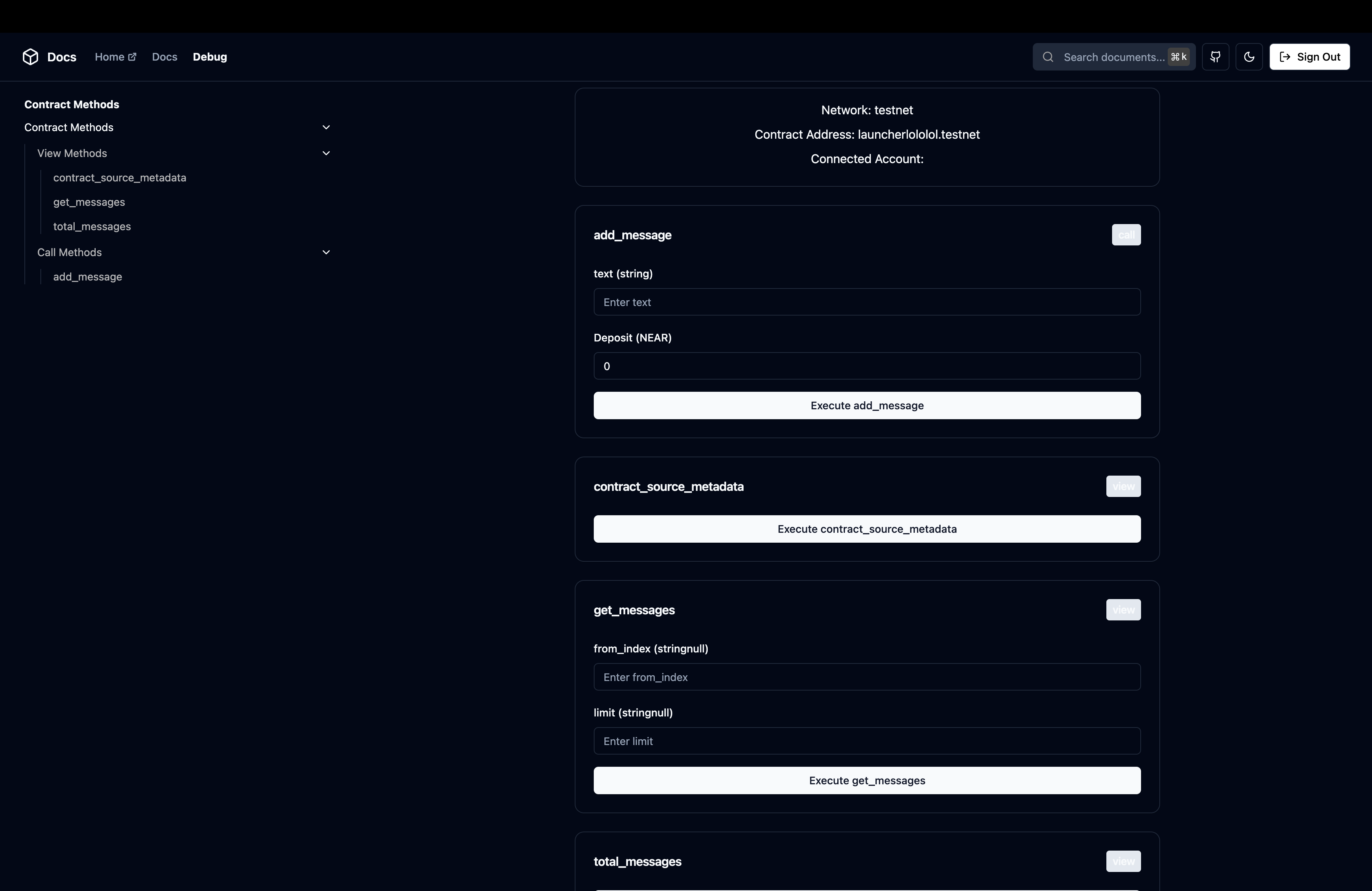
Task: Collapse the Contract Methods section chevron
Action: click(326, 127)
